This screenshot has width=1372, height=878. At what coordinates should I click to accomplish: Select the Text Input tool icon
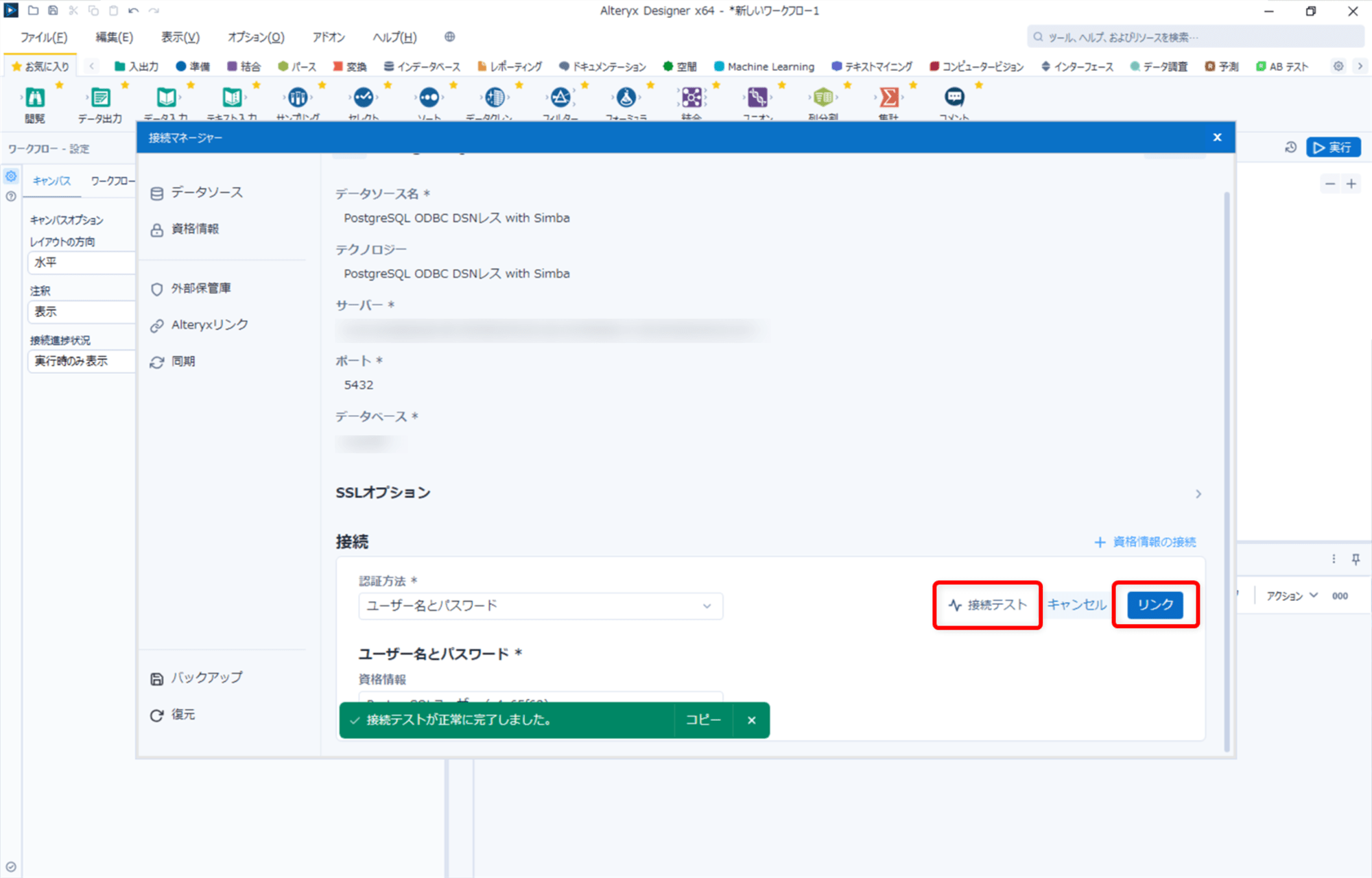232,97
